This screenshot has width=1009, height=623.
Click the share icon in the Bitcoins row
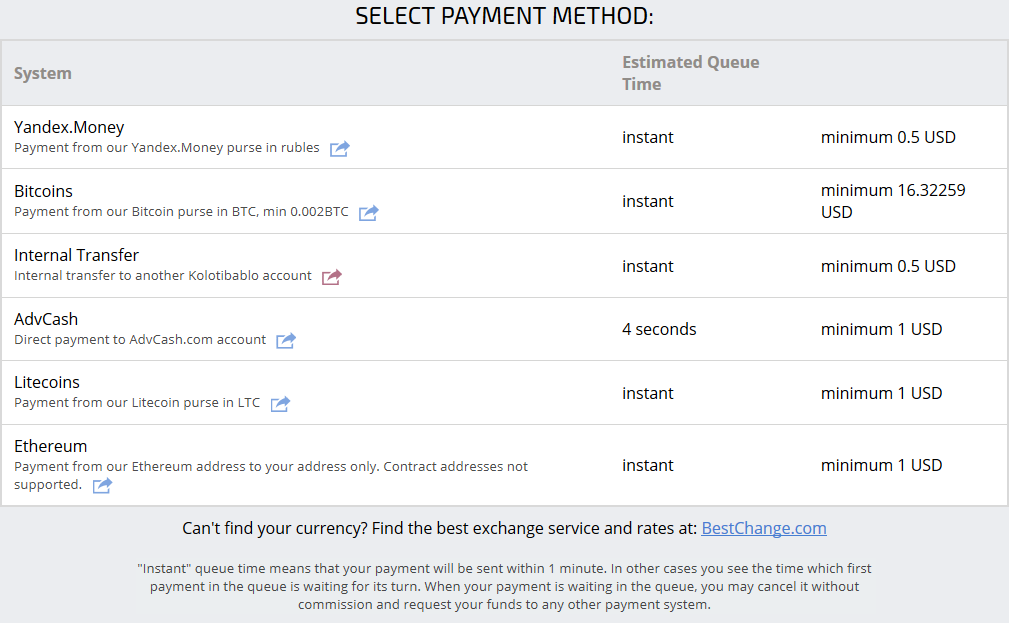(369, 212)
